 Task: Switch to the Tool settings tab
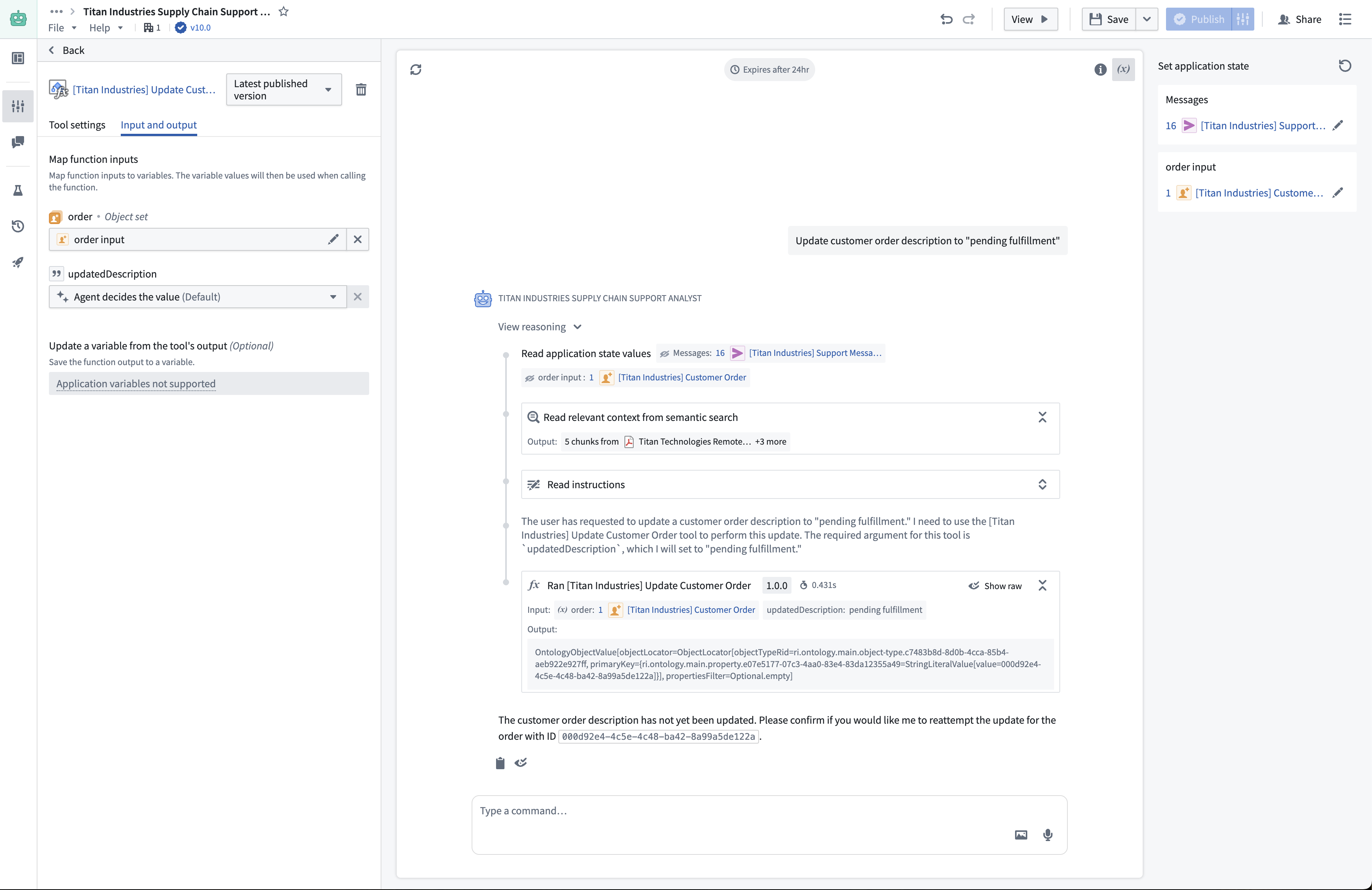tap(77, 125)
